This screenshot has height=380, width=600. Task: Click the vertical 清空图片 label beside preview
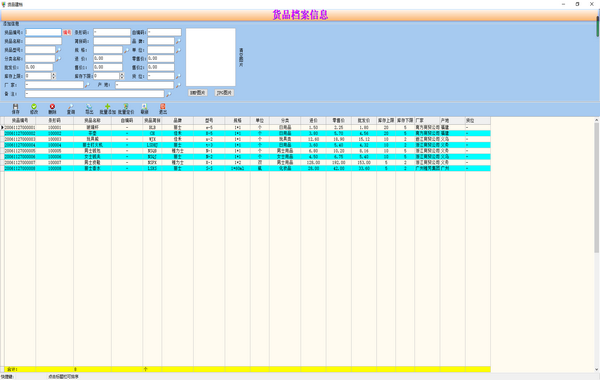[x=241, y=57]
